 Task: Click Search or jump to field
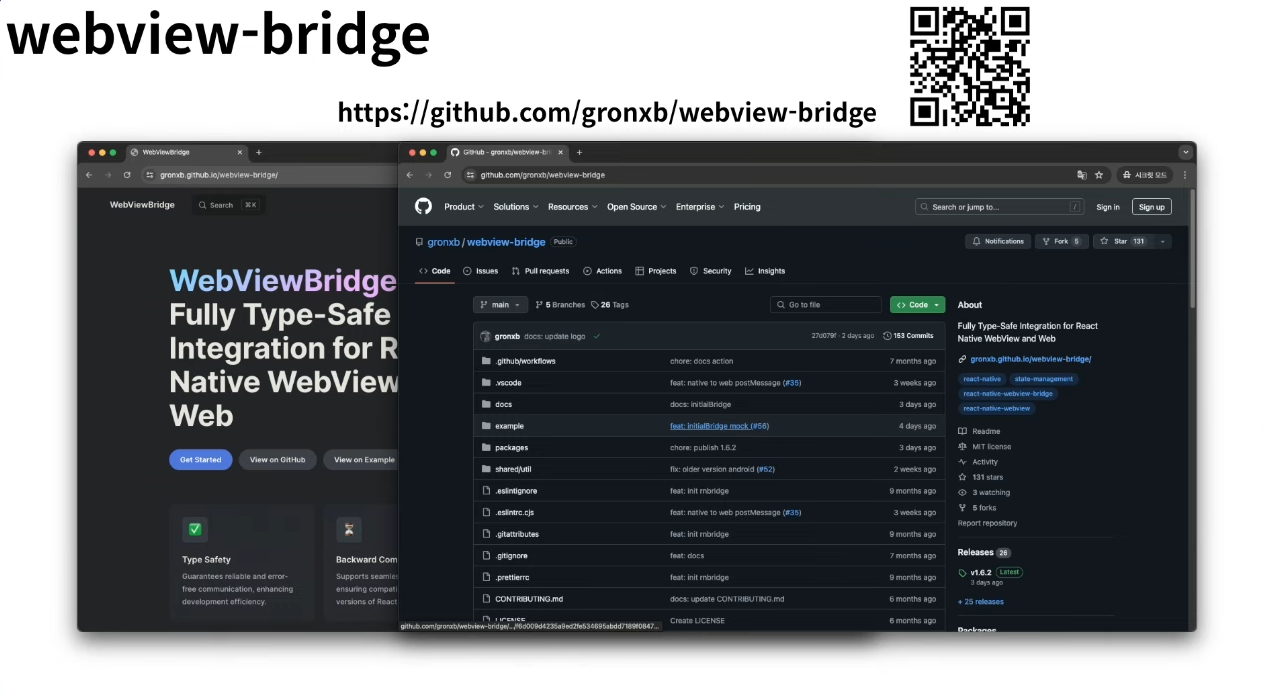1000,207
